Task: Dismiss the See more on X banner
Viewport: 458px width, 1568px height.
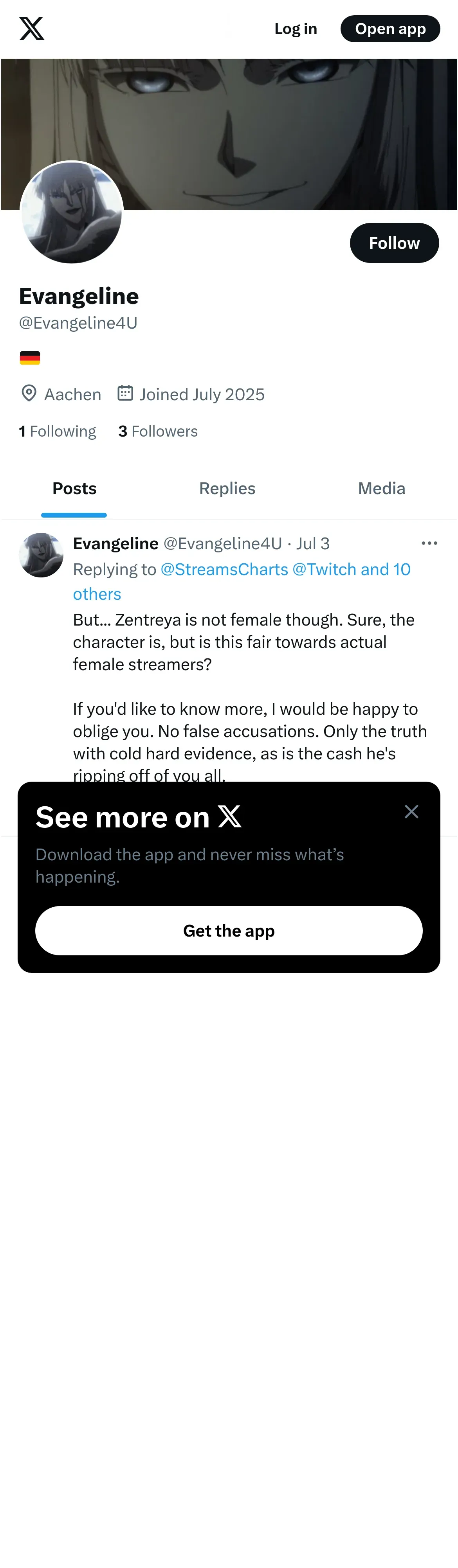Action: 411,811
